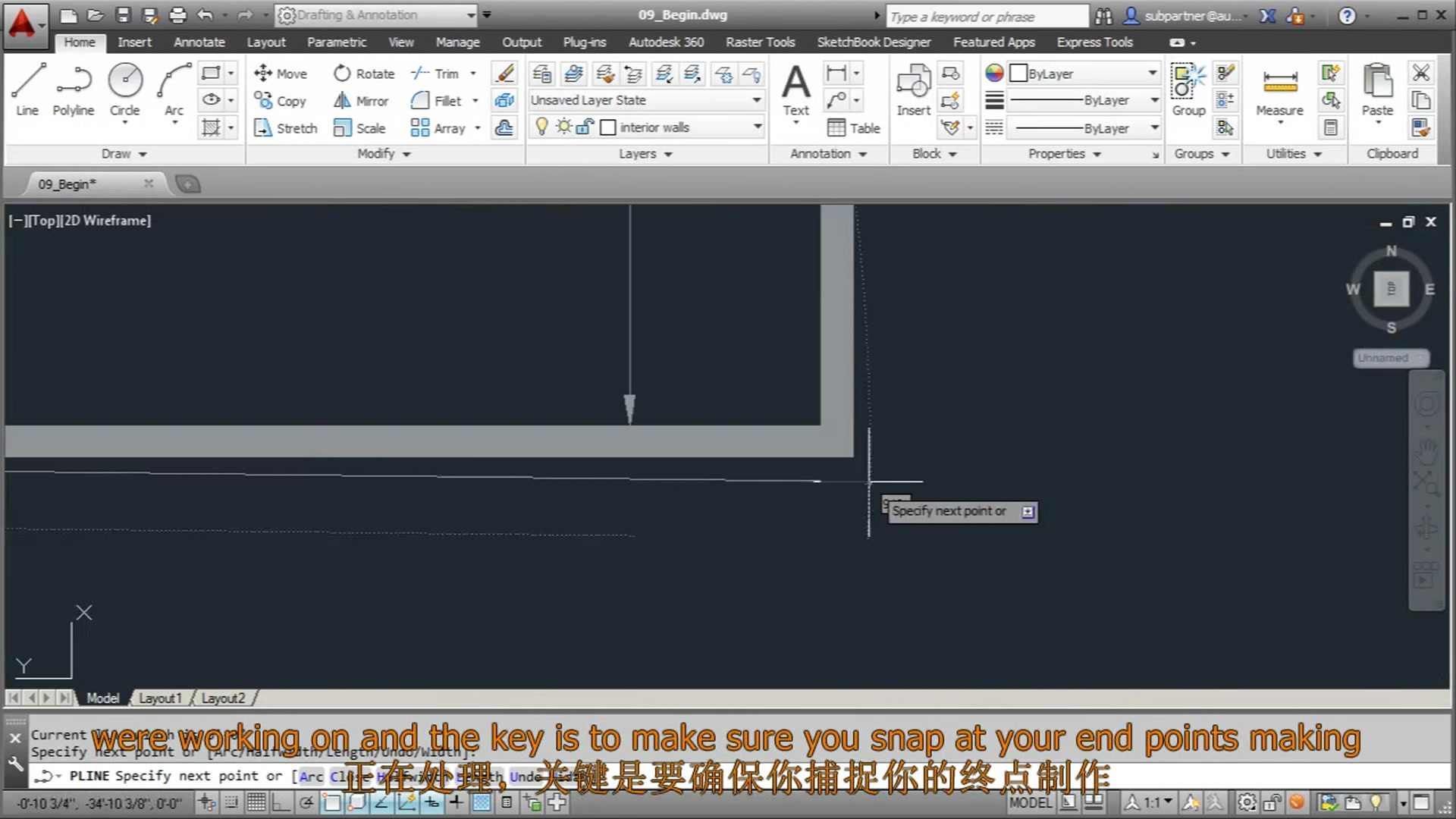The image size is (1456, 819).
Task: Switch to the Annotate ribbon tab
Action: pyautogui.click(x=199, y=42)
